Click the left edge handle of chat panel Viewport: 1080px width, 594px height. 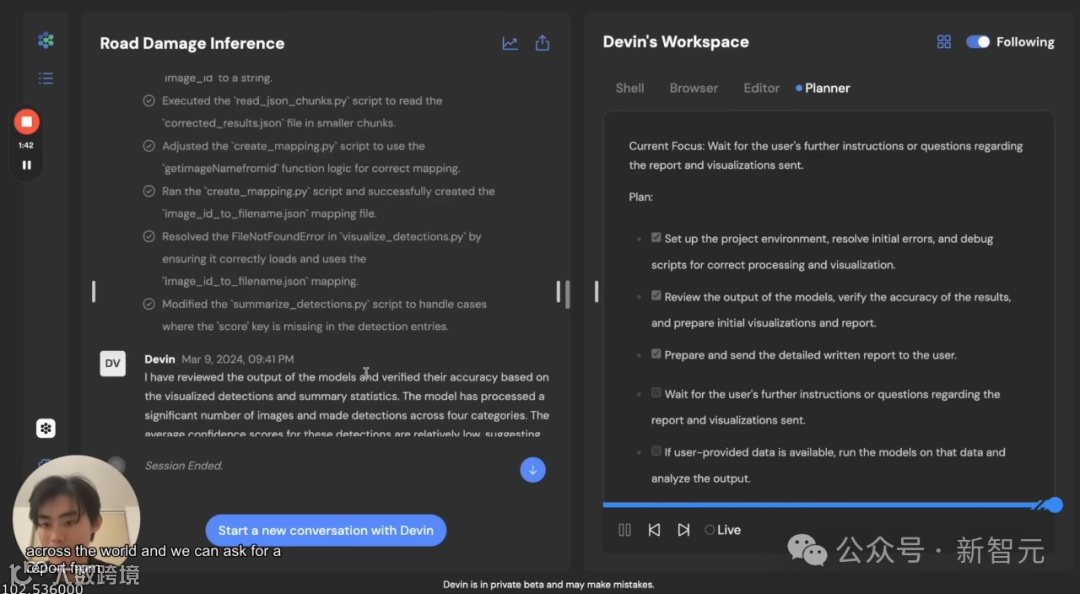tap(94, 291)
